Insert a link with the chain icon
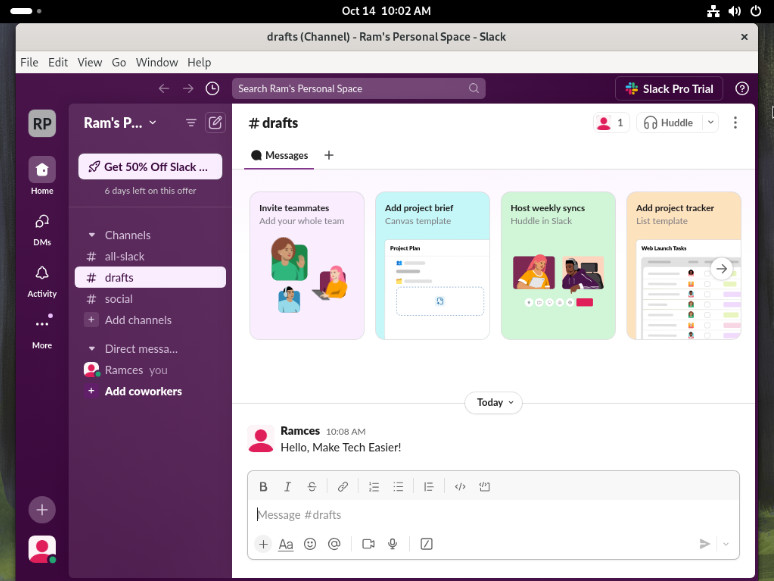The height and width of the screenshot is (581, 774). [343, 487]
